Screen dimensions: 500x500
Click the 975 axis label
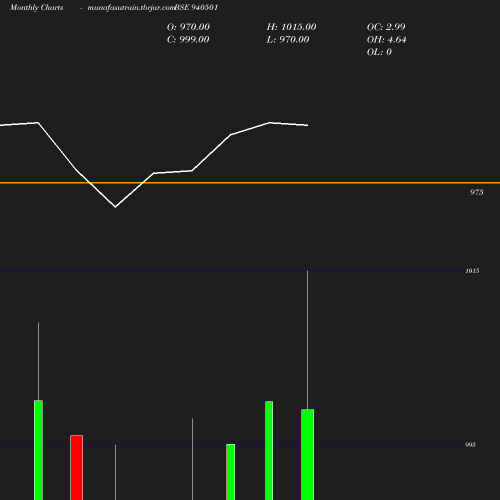[x=477, y=192]
